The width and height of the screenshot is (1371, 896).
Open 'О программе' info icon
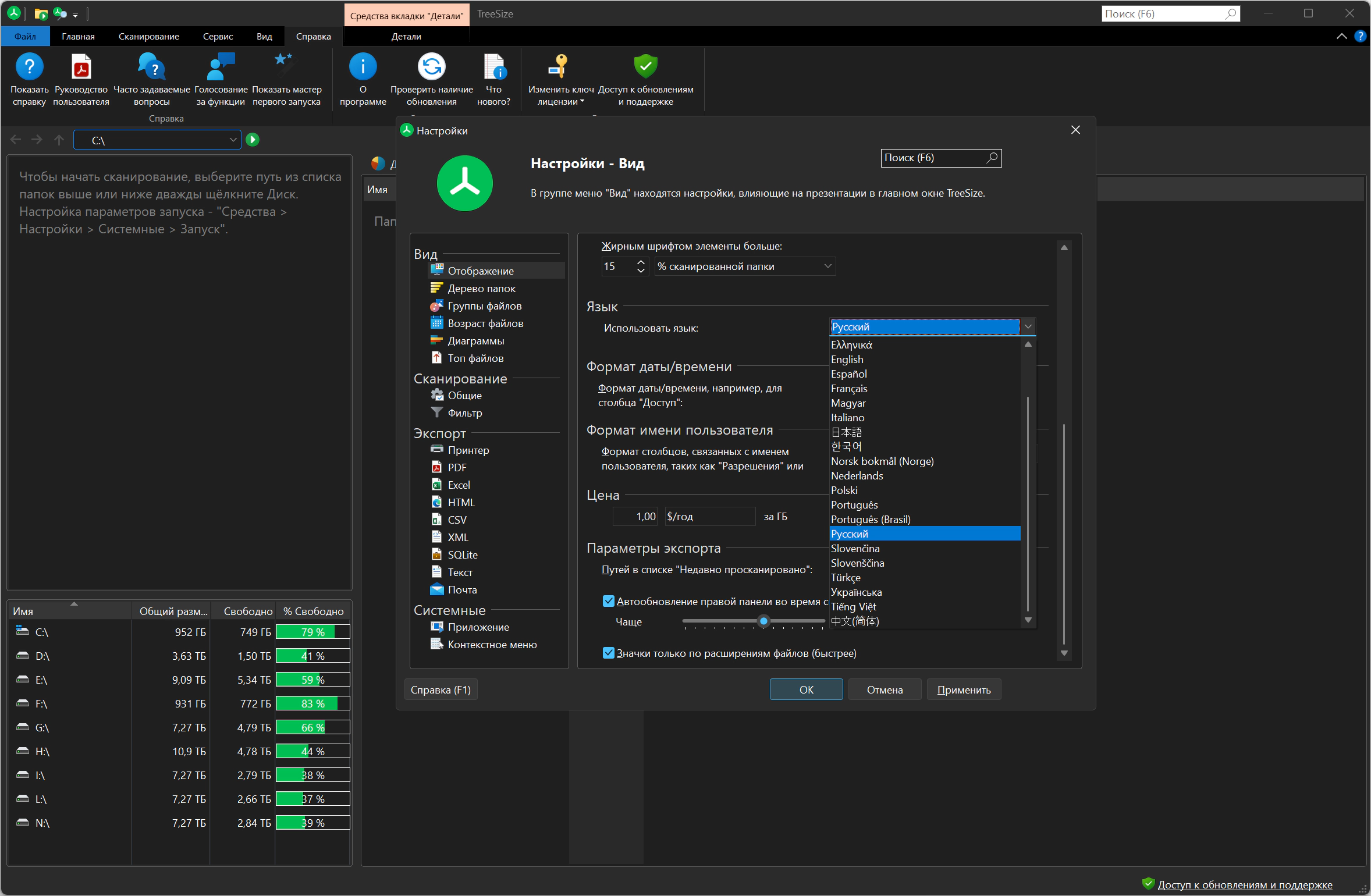(x=363, y=67)
